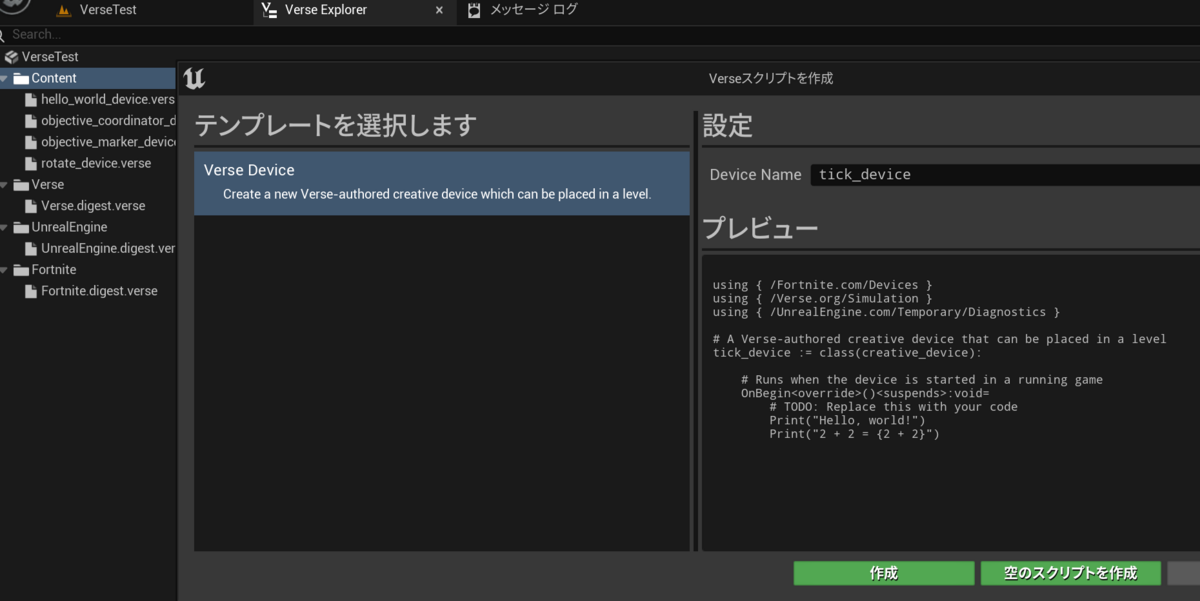Click preview line 'OnBegin<override>()<suspends>:void='
Viewport: 1200px width, 601px height.
865,394
